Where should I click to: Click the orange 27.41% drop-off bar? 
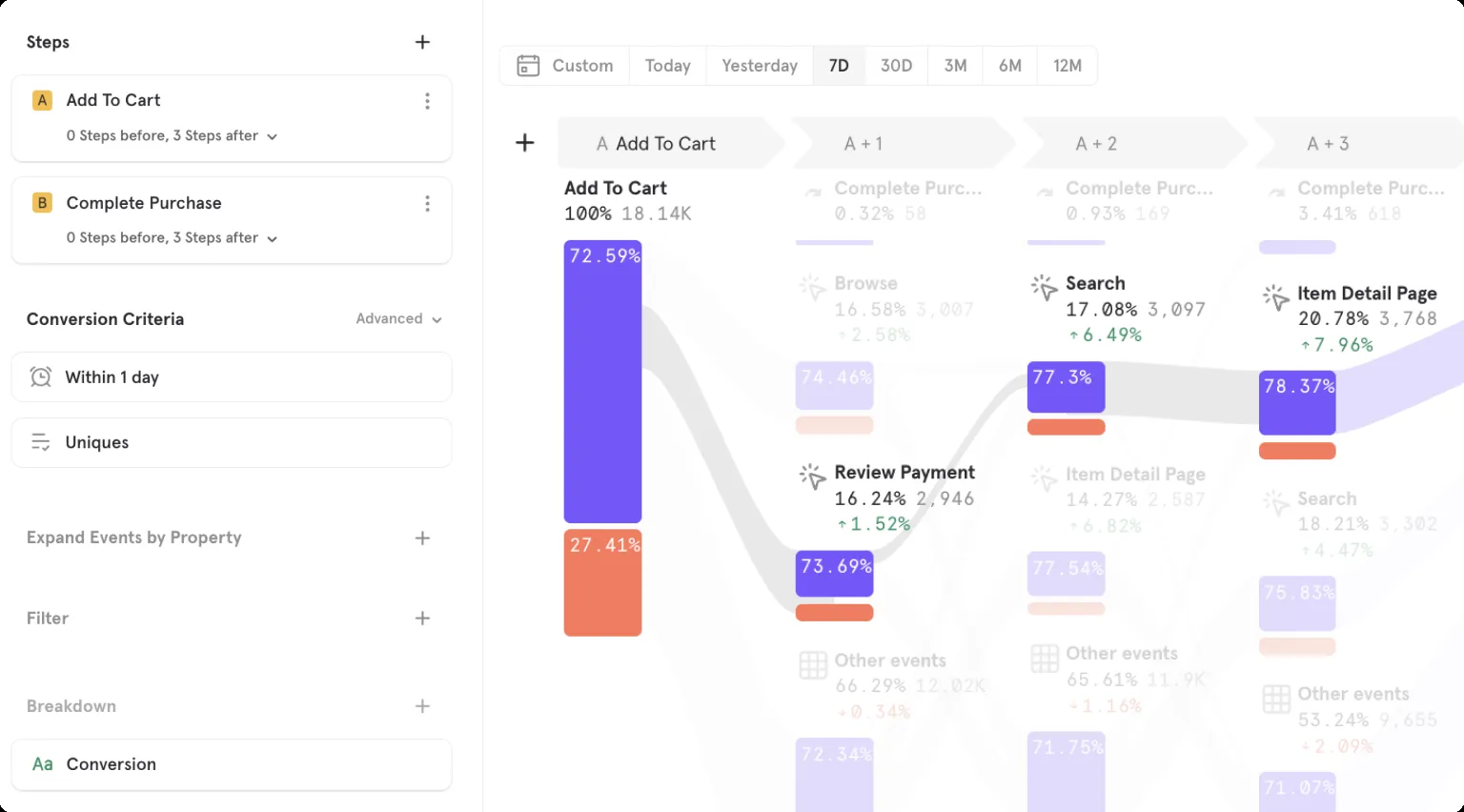coord(602,582)
